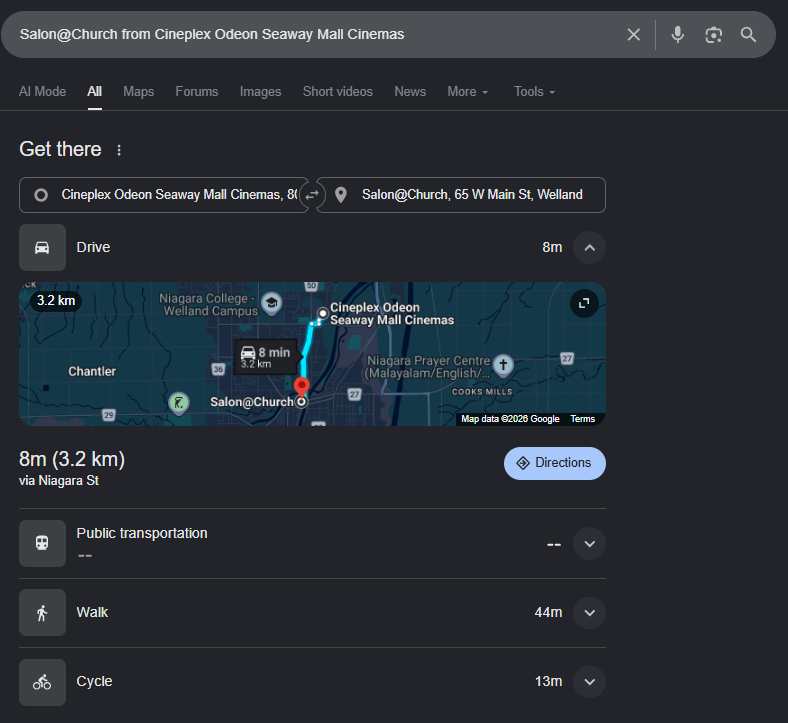Edit the Salon@Church destination field
788x723 pixels.
coord(461,195)
